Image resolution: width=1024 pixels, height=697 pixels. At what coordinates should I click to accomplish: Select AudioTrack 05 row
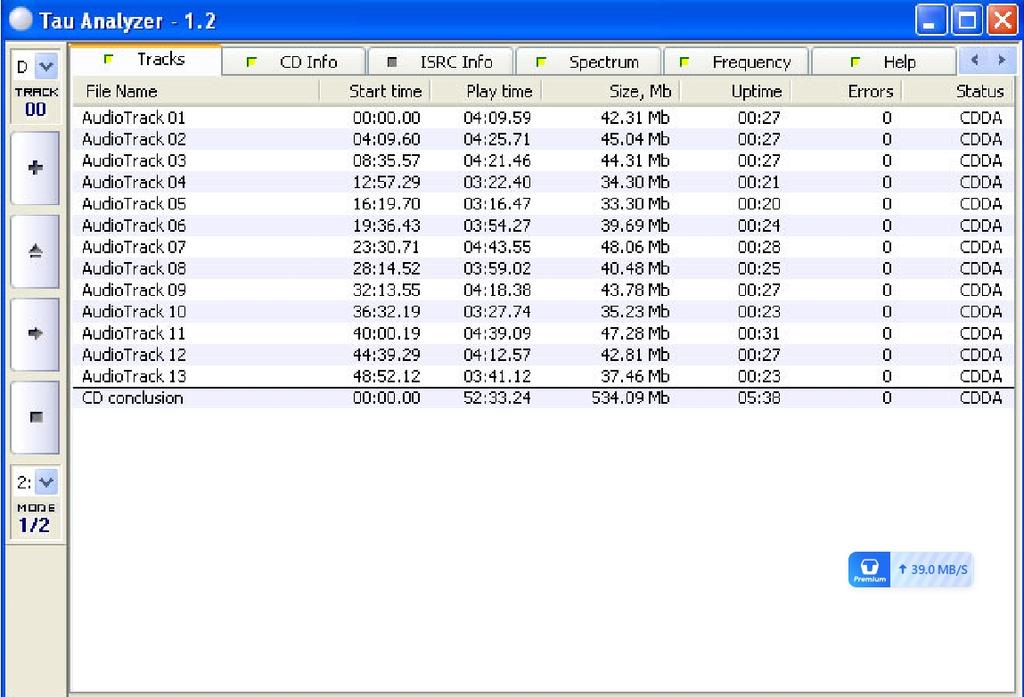click(543, 204)
